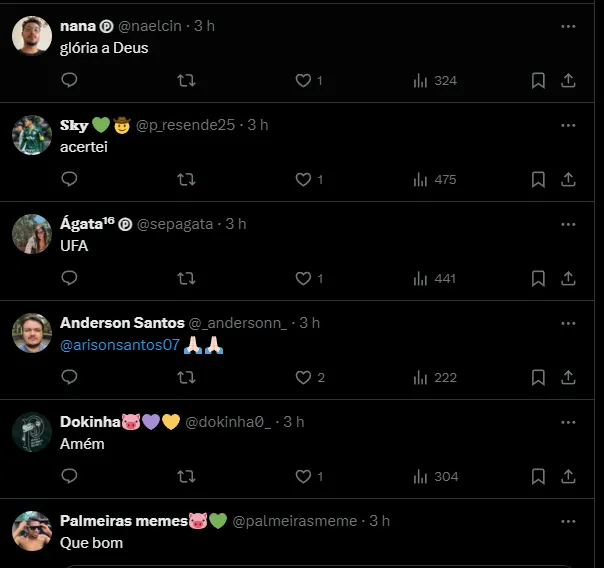The height and width of the screenshot is (568, 604).
Task: Open the Dokinha @dokinha0_ handle
Action: [229, 422]
